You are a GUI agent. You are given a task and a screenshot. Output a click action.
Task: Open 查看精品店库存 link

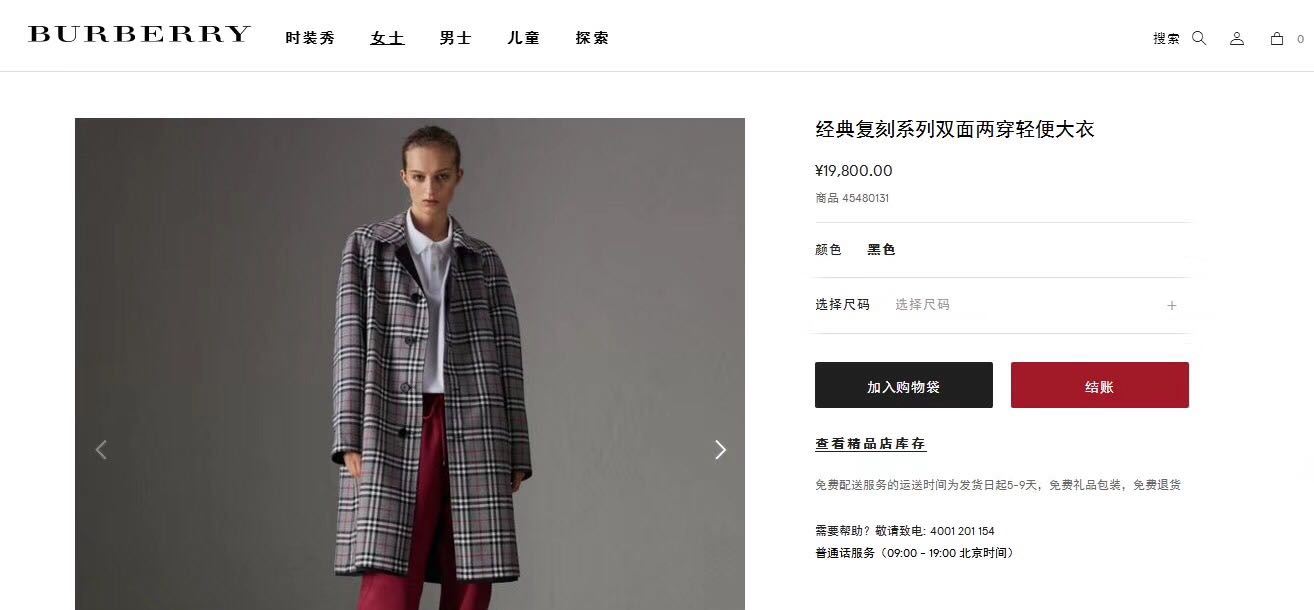871,444
